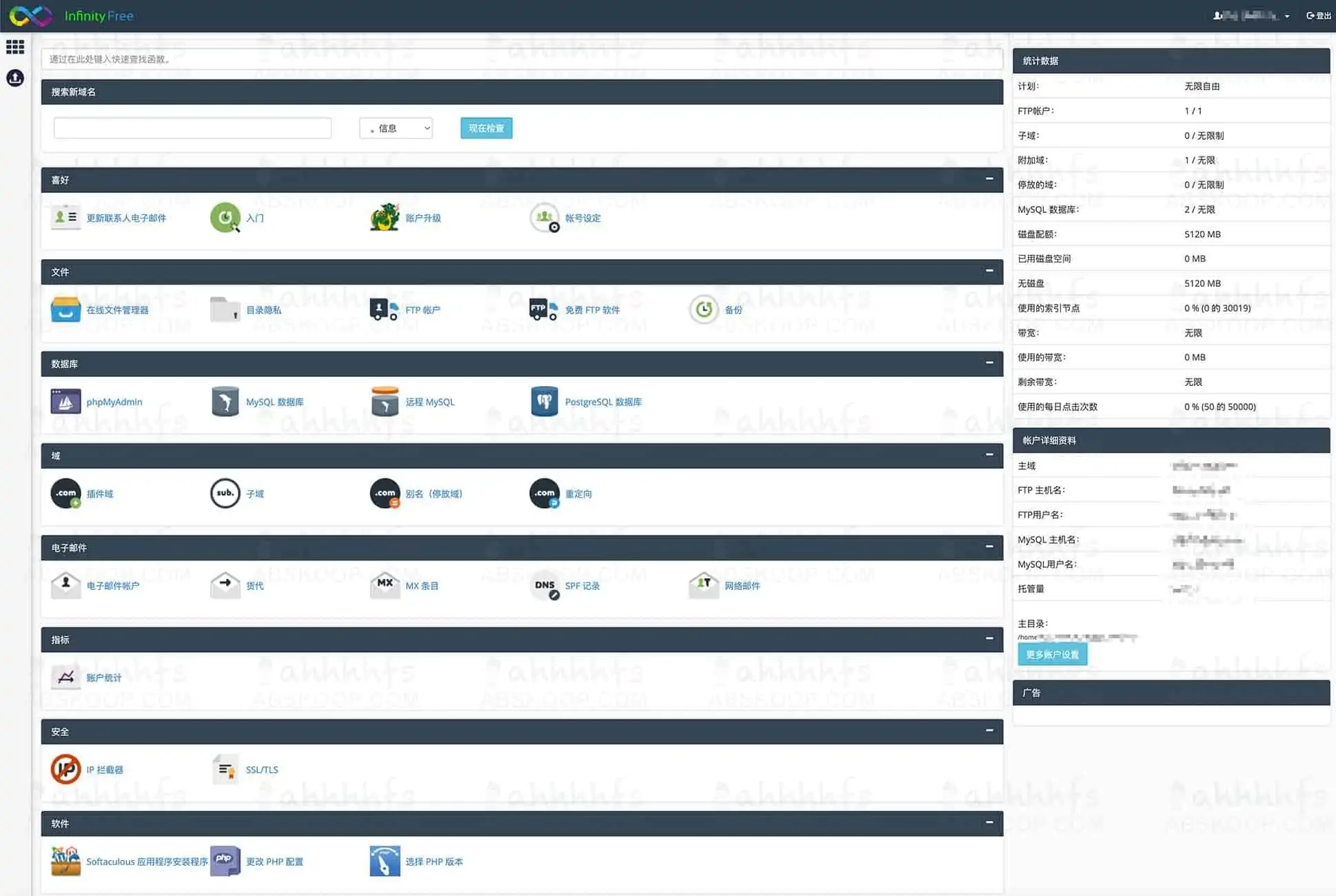Click the grid menu icon in sidebar

(15, 47)
